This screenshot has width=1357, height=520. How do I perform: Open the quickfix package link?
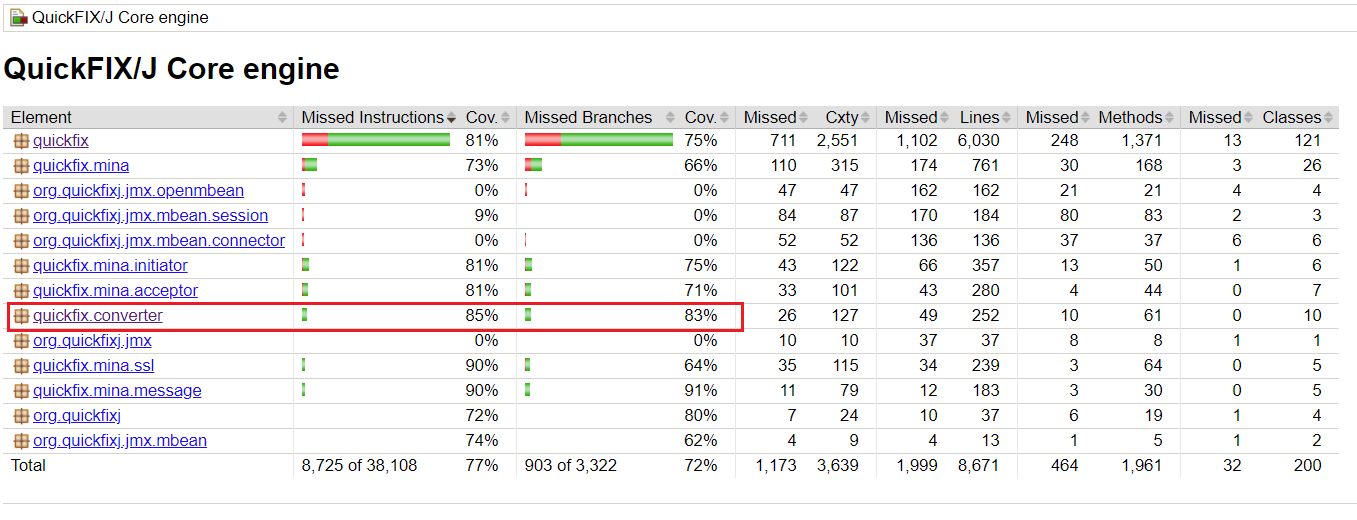(61, 141)
